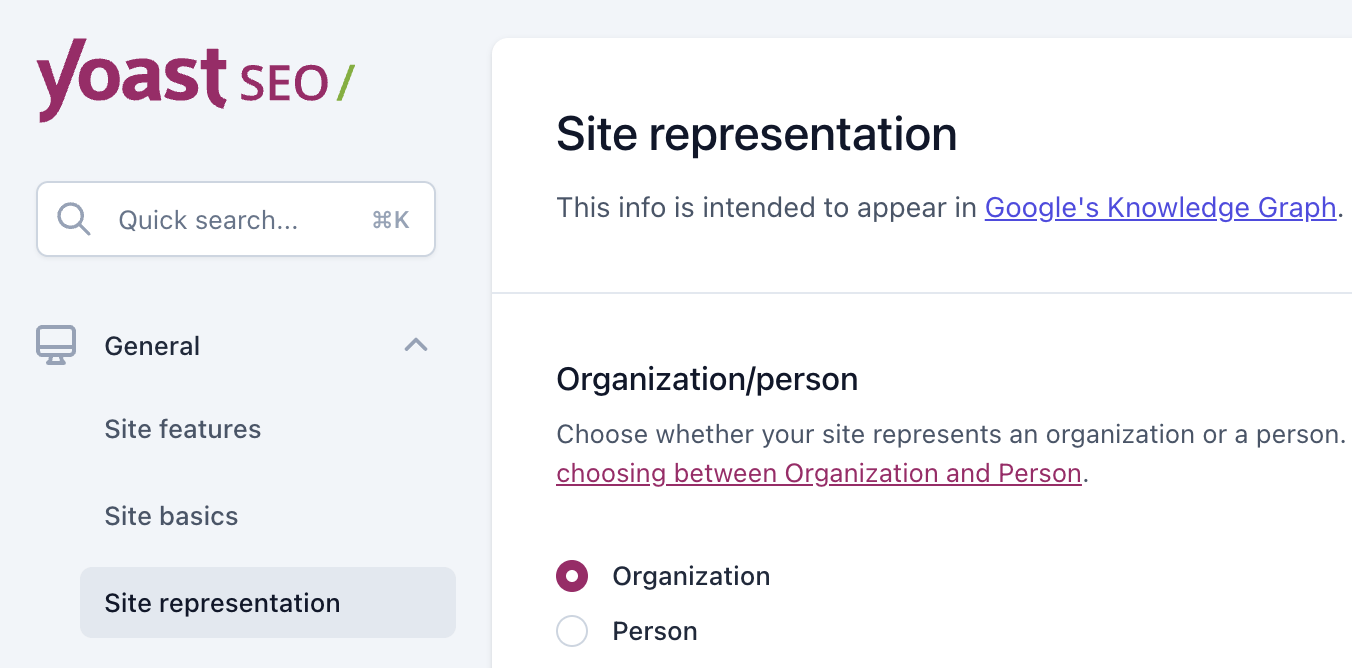Screen dimensions: 1352x668
Task: Open the Site features settings page
Action: (x=182, y=429)
